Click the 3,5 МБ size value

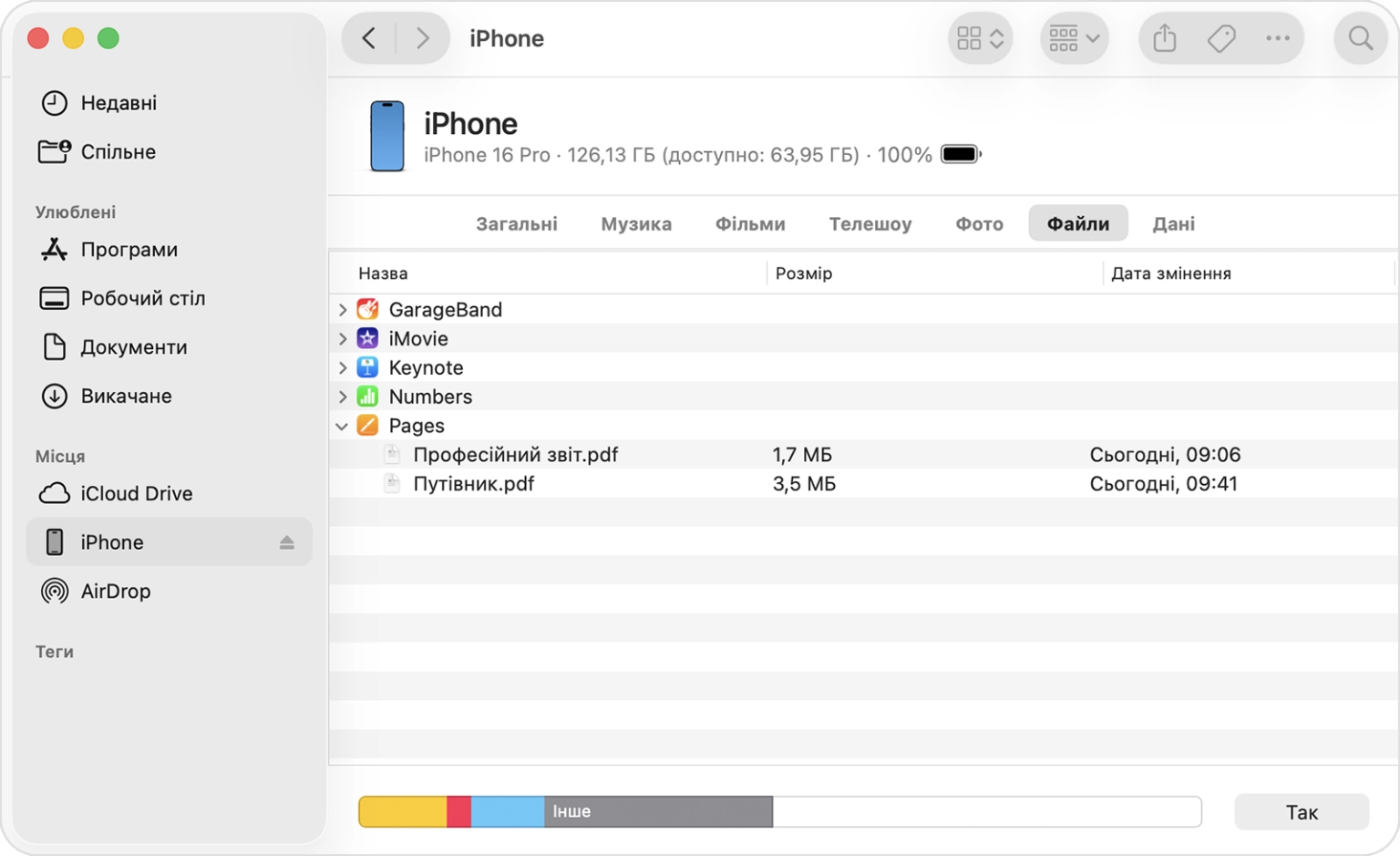pyautogui.click(x=804, y=484)
